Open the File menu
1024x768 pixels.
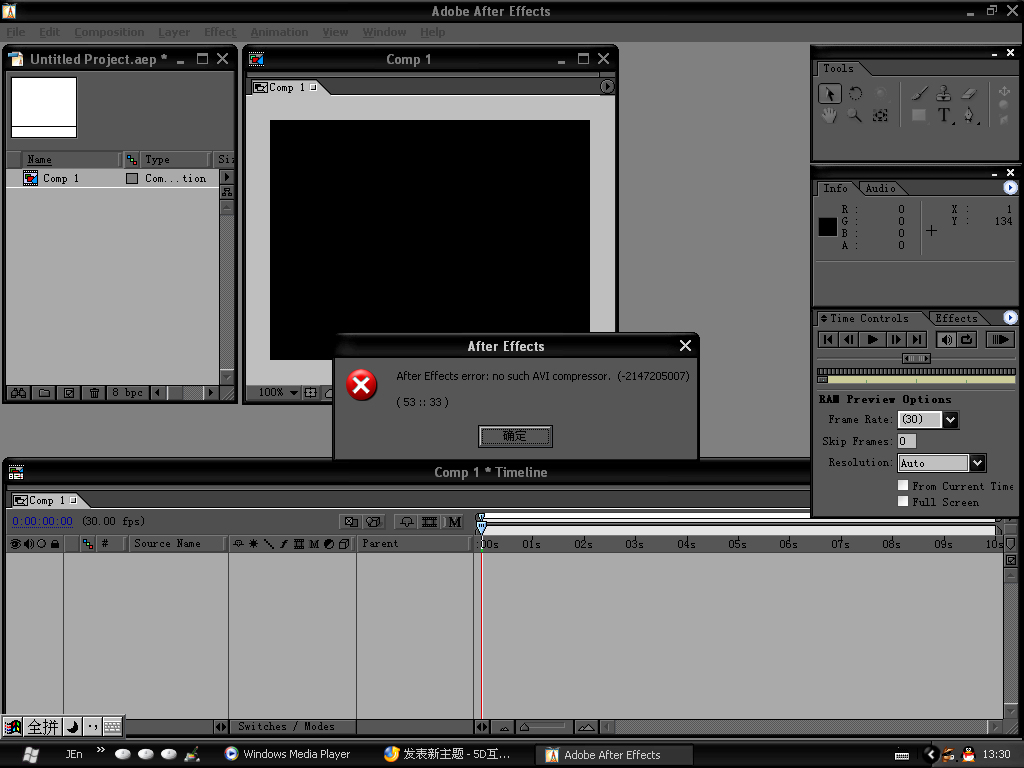[16, 32]
